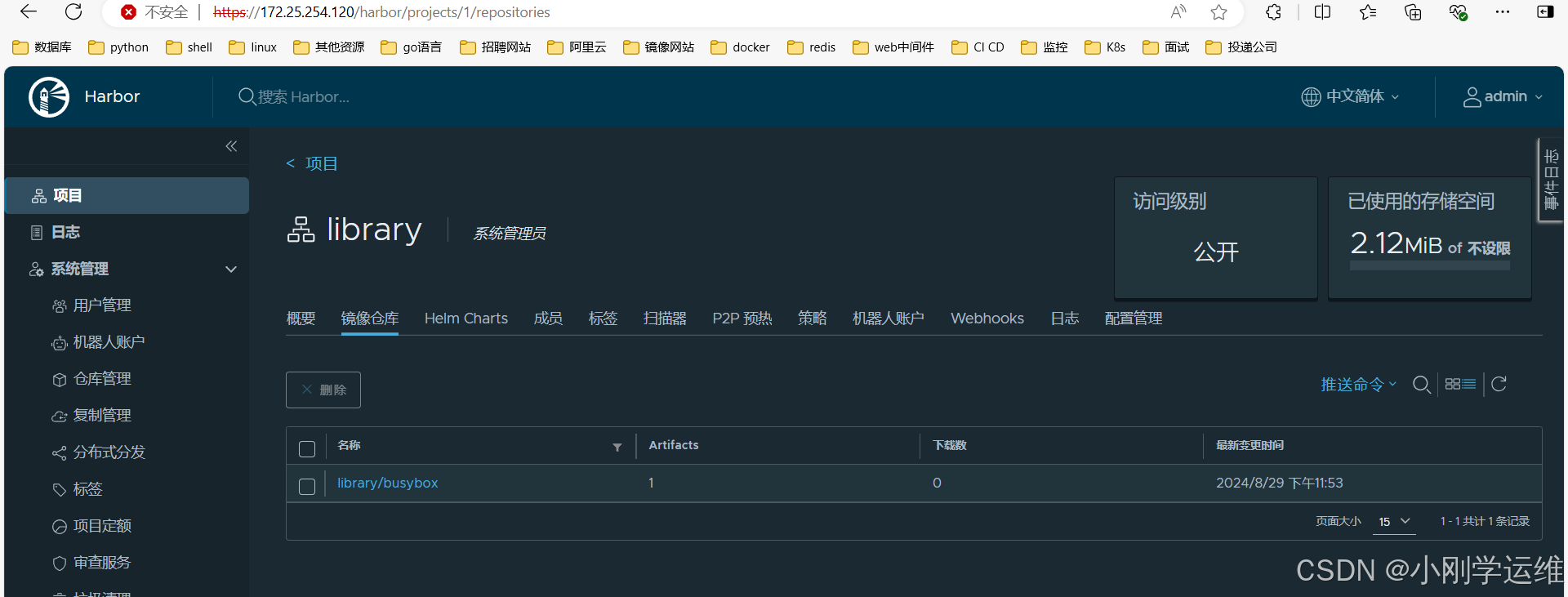Add page to favorites with star icon
The image size is (1568, 597).
point(1219,11)
